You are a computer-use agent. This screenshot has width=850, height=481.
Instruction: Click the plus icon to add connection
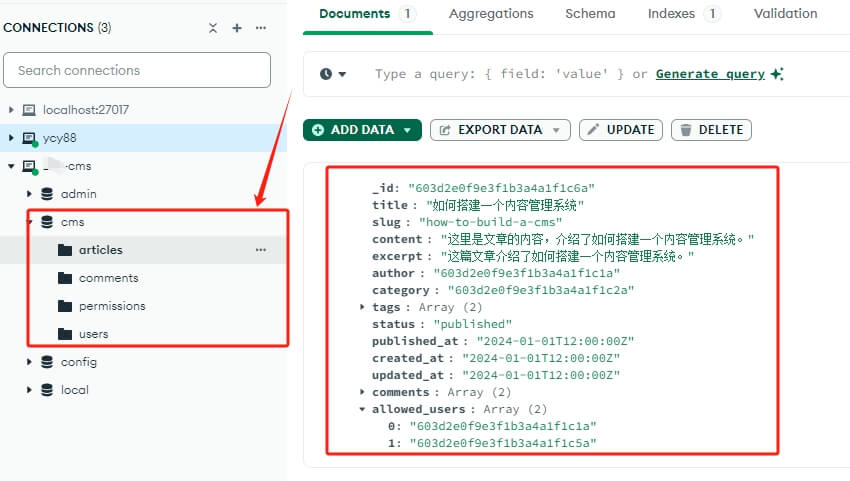click(237, 28)
